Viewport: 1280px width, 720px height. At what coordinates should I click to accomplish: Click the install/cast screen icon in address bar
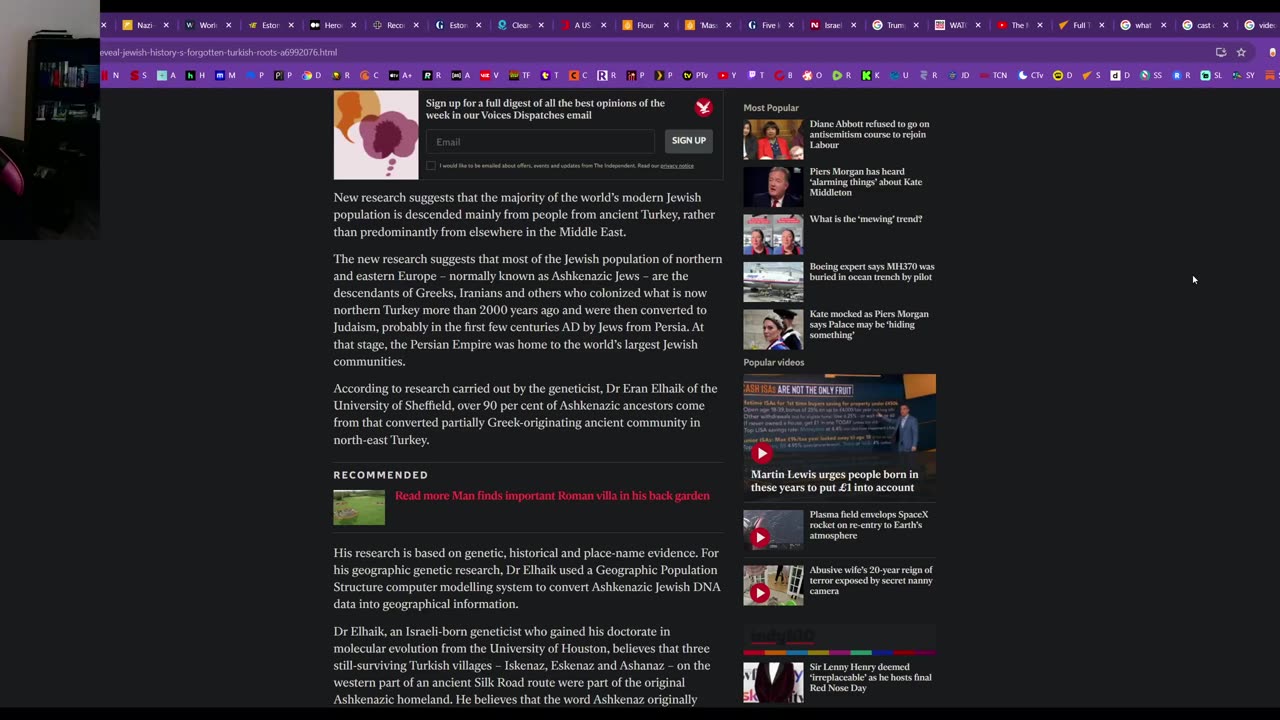tap(1221, 52)
